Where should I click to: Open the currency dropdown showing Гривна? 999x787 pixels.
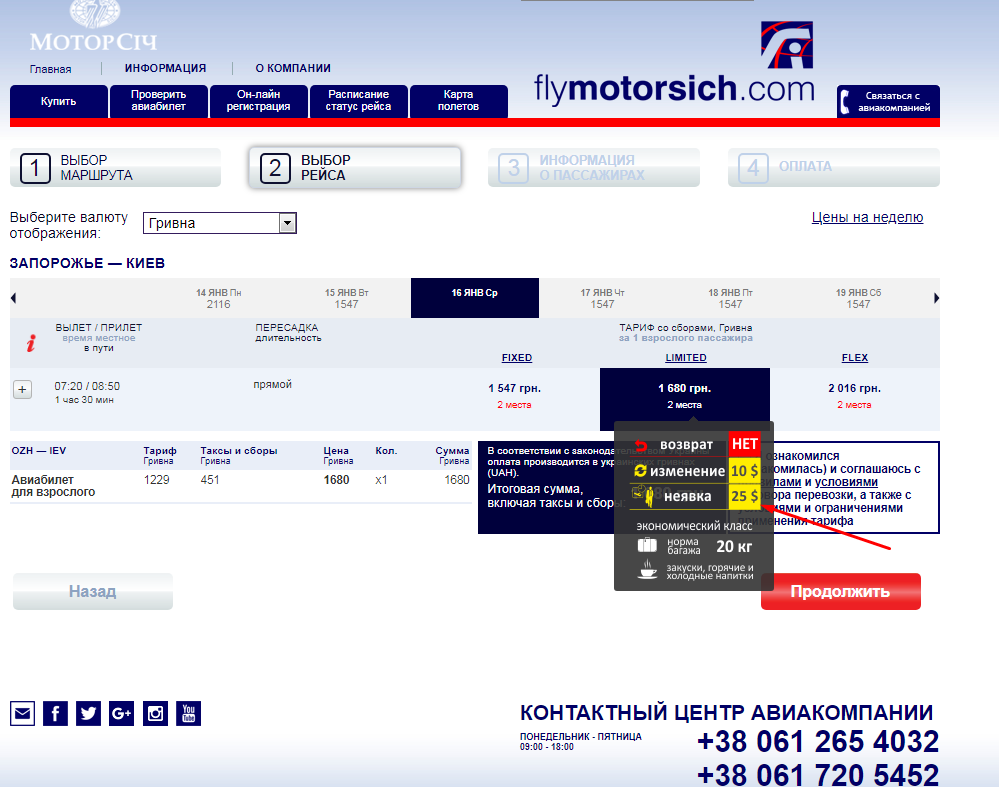[220, 223]
